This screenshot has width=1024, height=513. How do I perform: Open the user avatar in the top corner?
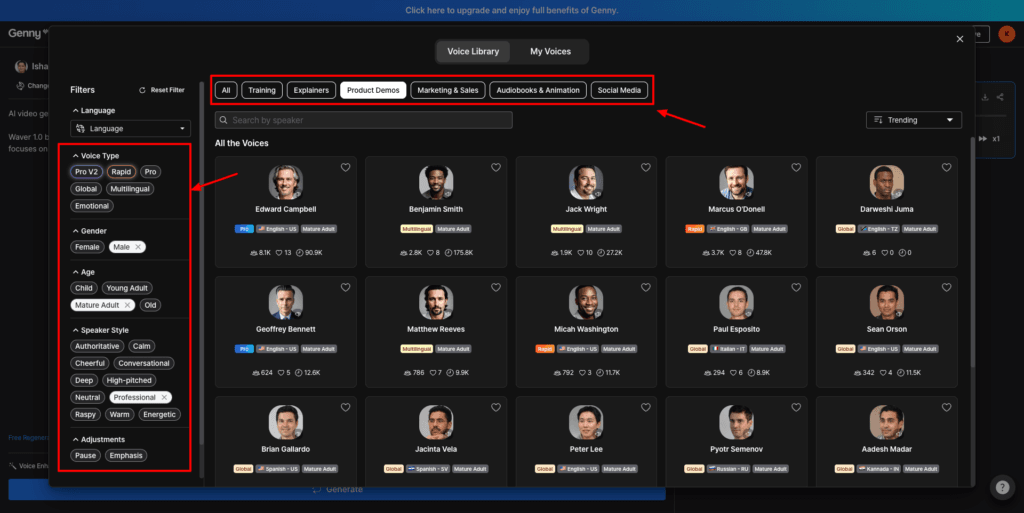click(x=1006, y=34)
